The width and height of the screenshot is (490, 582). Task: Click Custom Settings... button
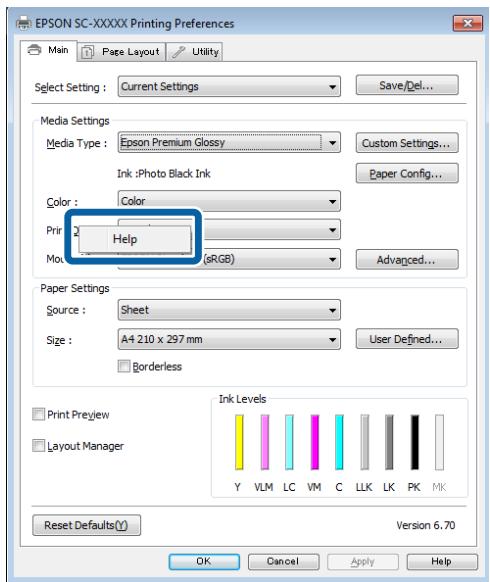[407, 143]
